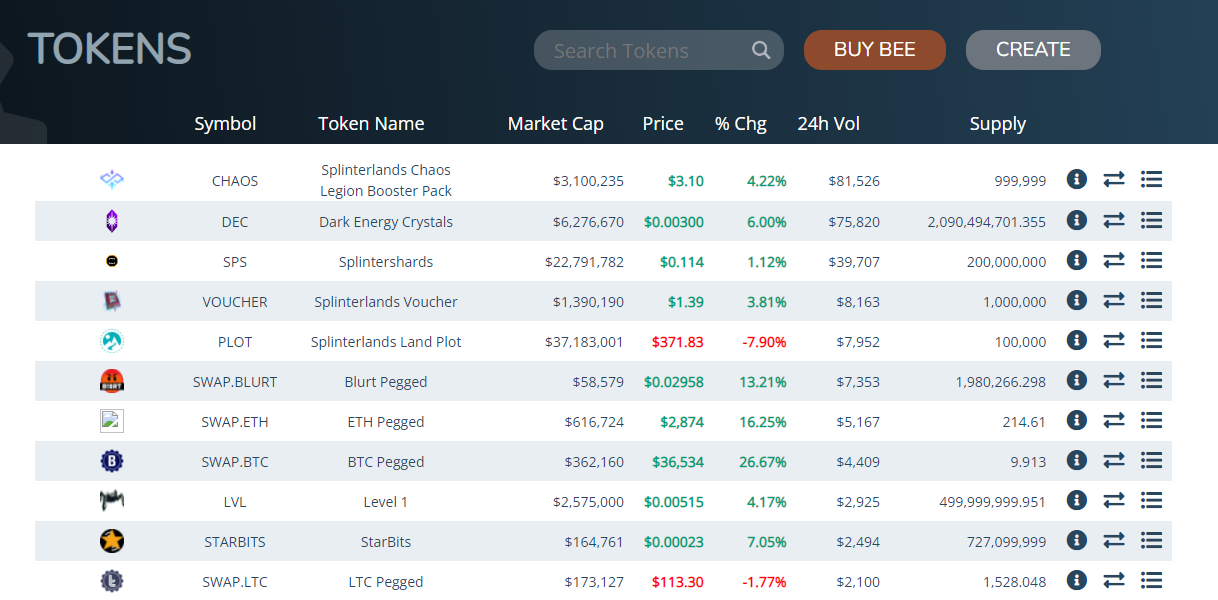Open list icon for SWAP.BLURT

[1151, 380]
